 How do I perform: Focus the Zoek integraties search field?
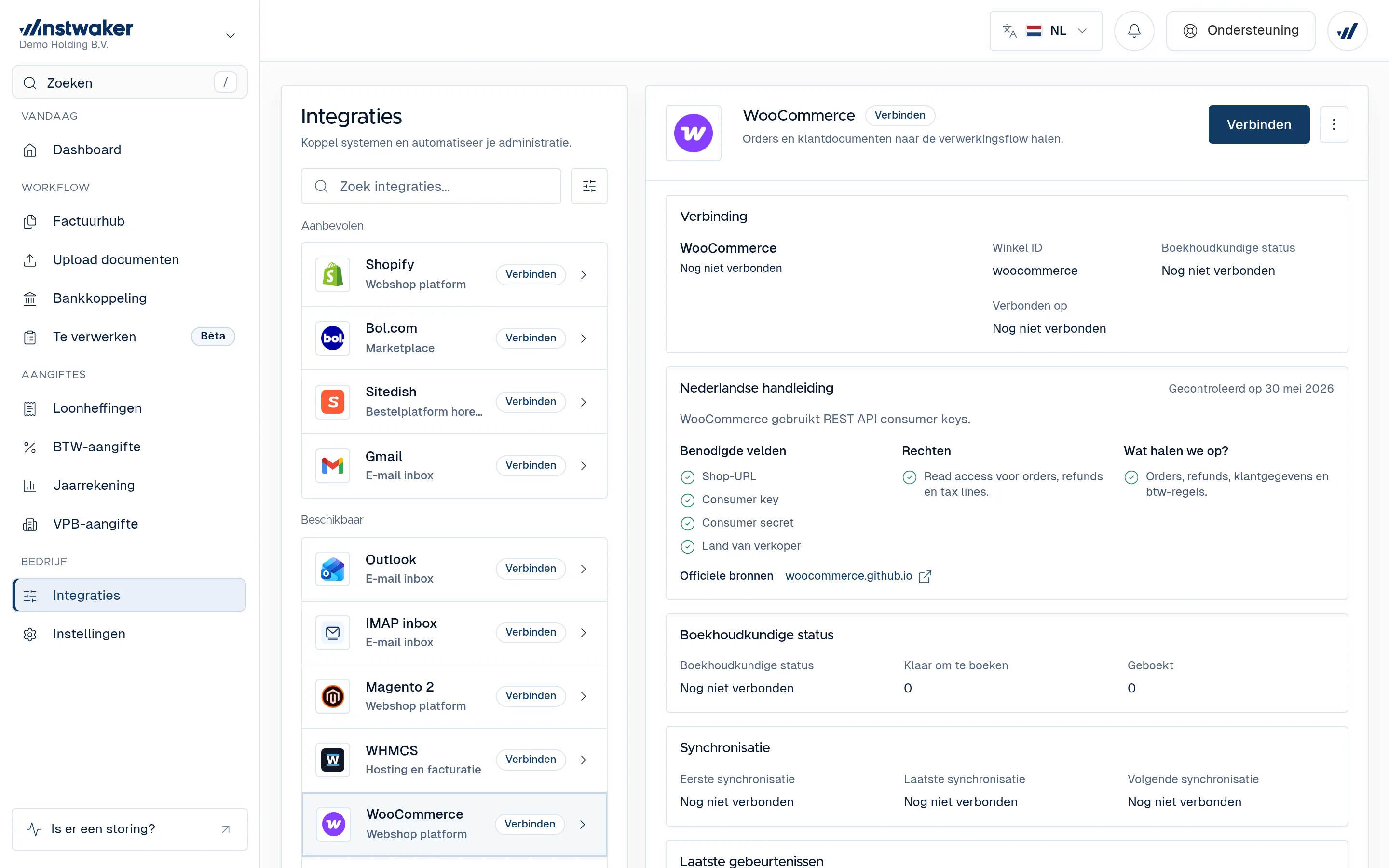[x=431, y=186]
